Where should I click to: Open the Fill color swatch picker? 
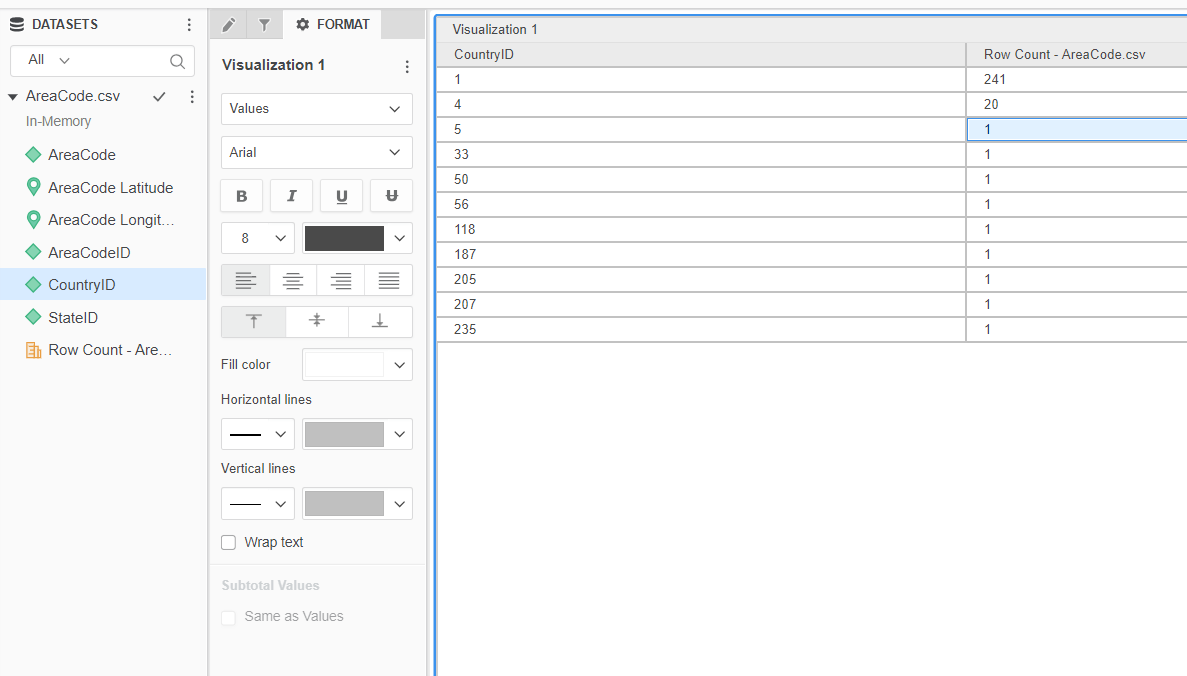[x=357, y=364]
